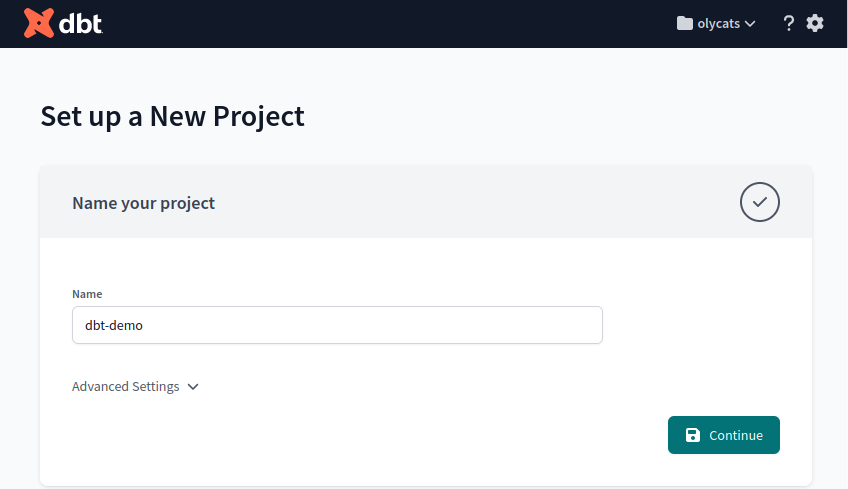Click the dbt wordmark text
The height and width of the screenshot is (489, 848).
point(82,23)
